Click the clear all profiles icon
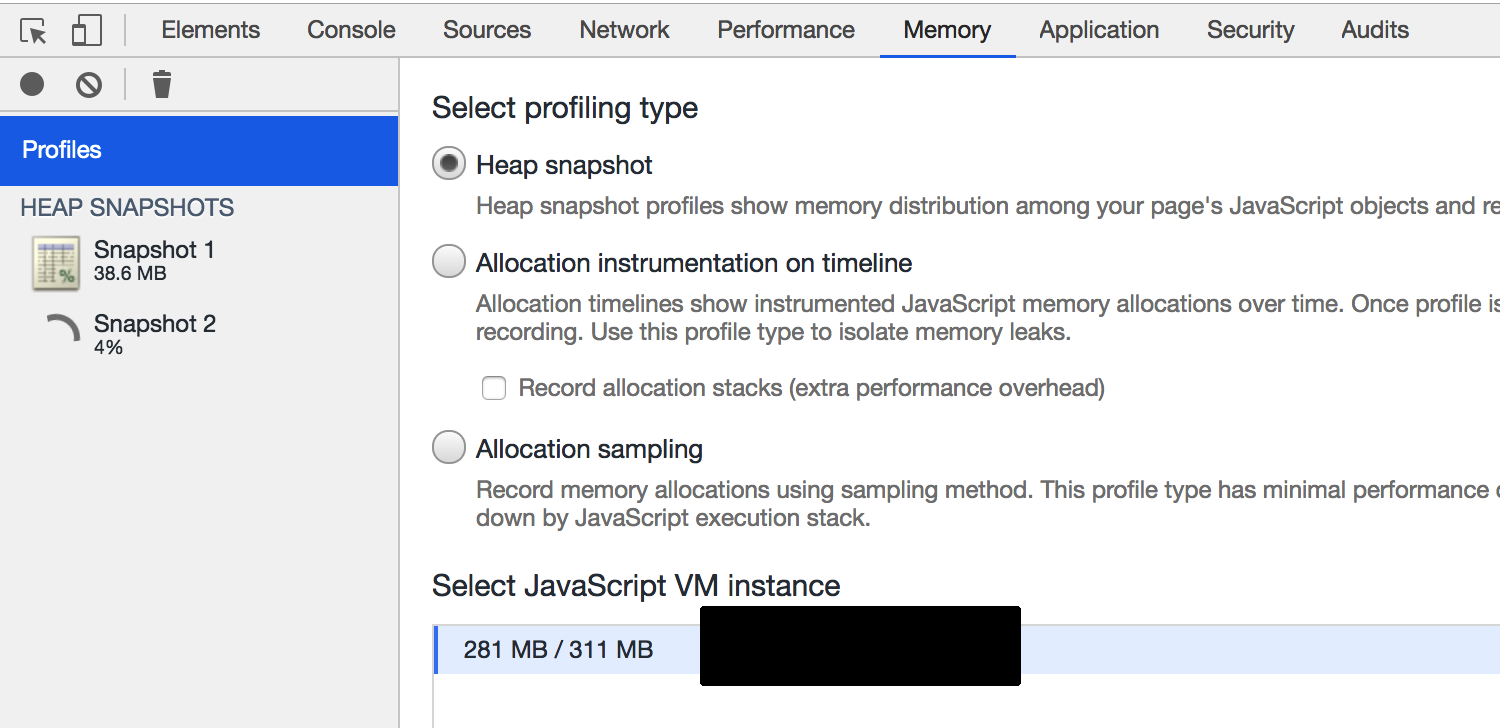Image resolution: width=1500 pixels, height=728 pixels. click(x=89, y=85)
